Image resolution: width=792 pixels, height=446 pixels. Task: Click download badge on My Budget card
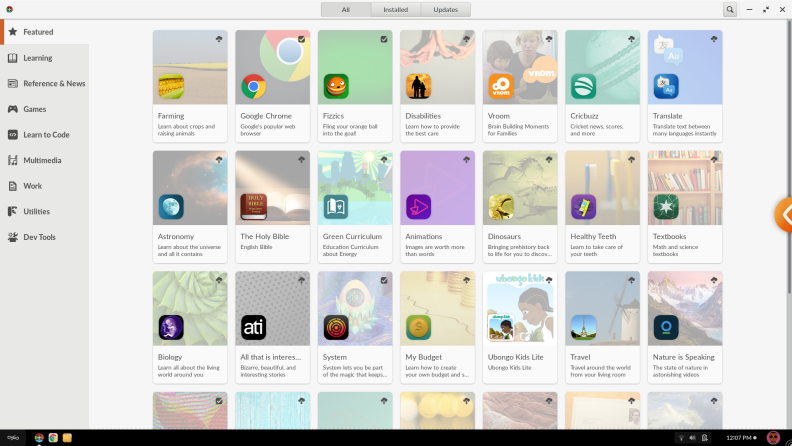click(466, 280)
